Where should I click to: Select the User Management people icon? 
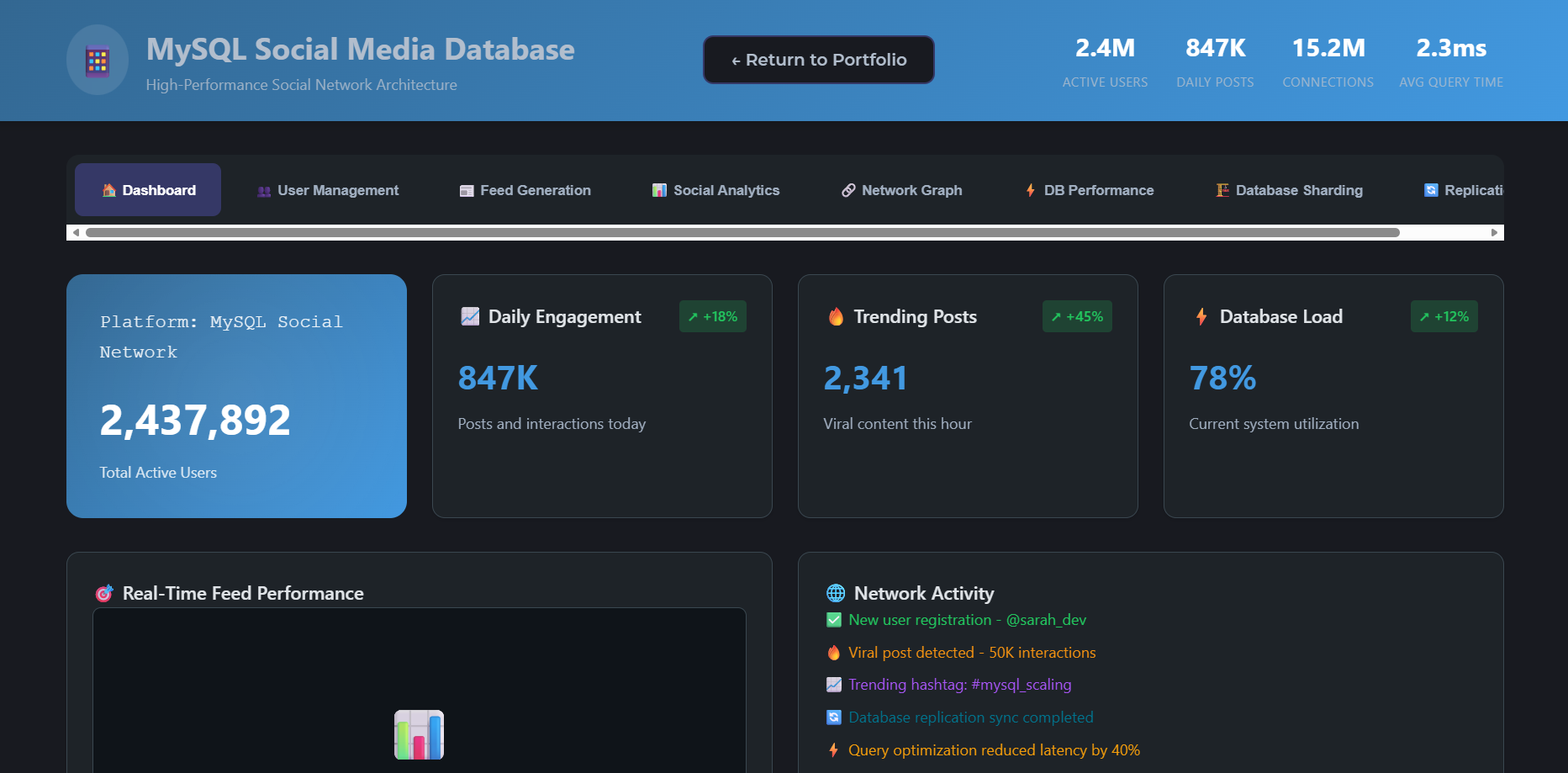[263, 189]
